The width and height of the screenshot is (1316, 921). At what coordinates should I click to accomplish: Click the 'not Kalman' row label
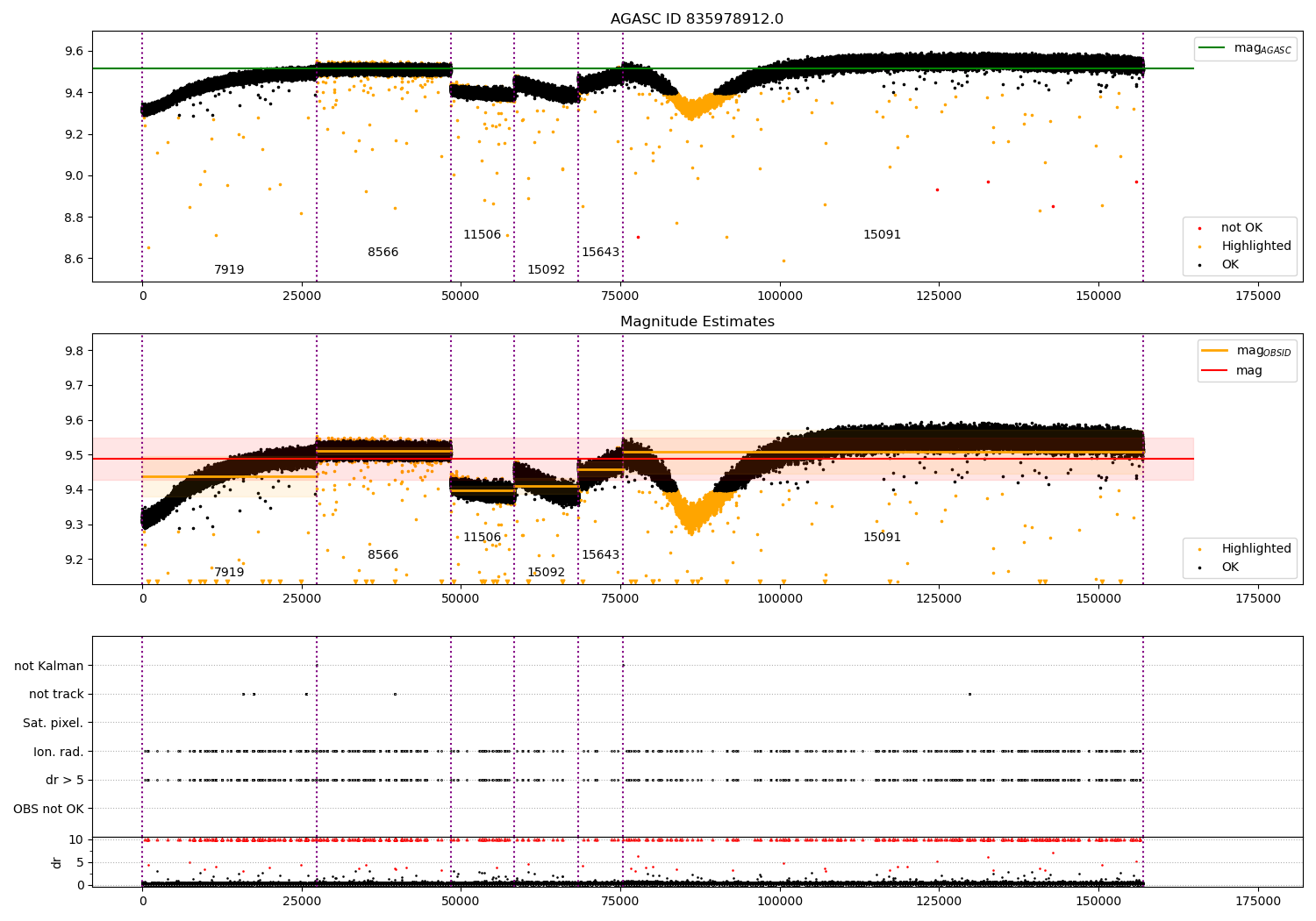coord(49,667)
